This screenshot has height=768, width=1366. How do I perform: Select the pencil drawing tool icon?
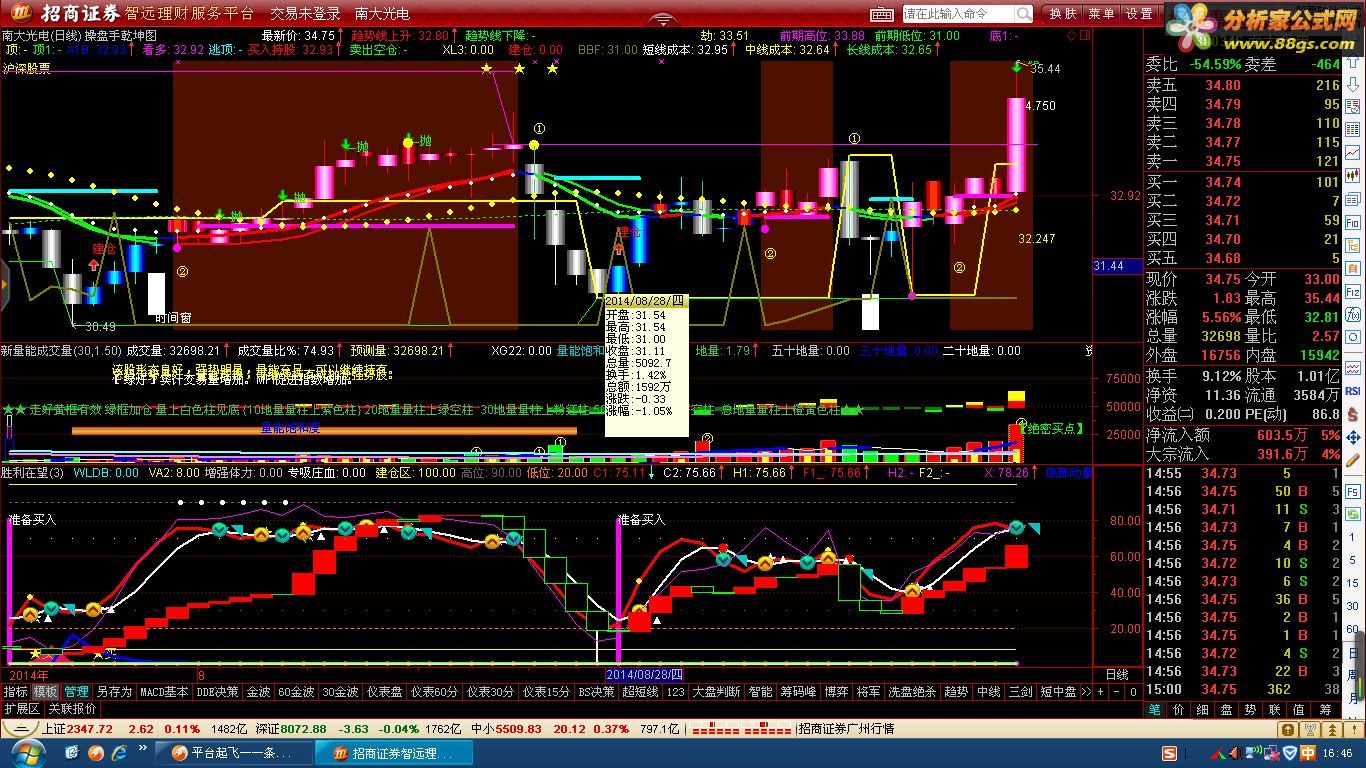[x=1353, y=460]
